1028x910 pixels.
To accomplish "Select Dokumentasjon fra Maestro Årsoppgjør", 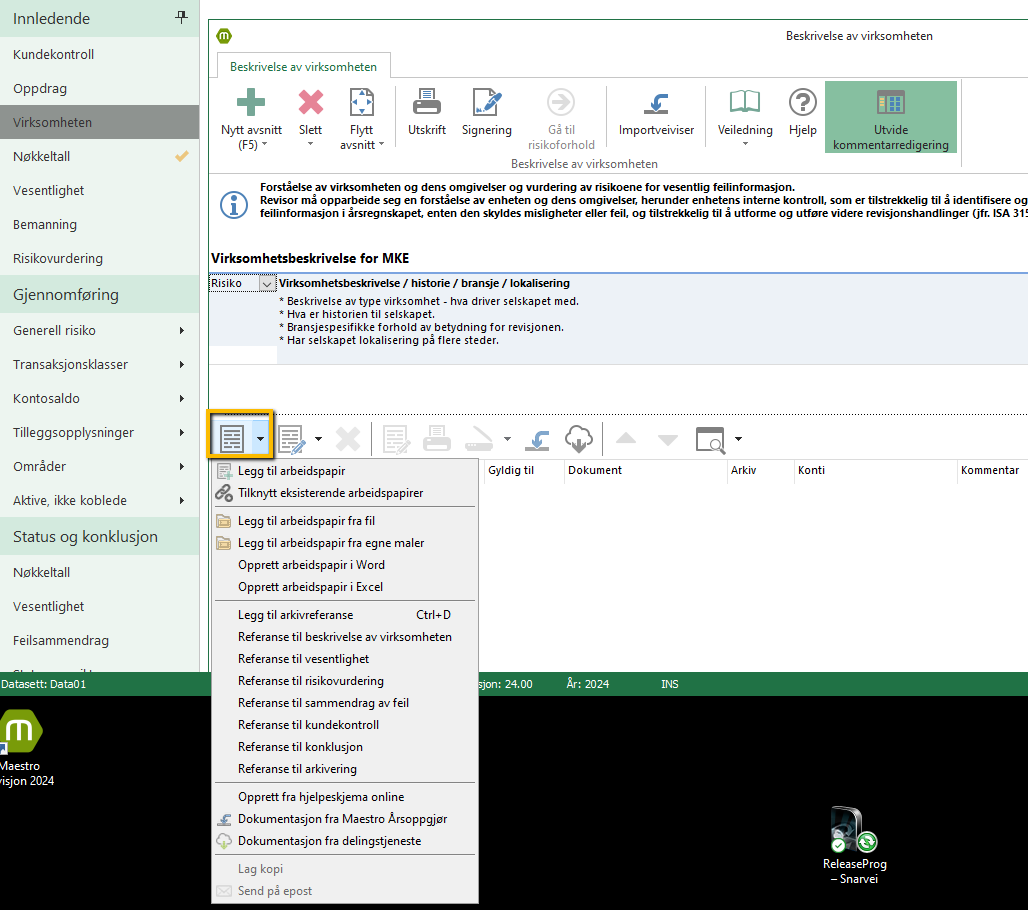I will click(x=346, y=819).
